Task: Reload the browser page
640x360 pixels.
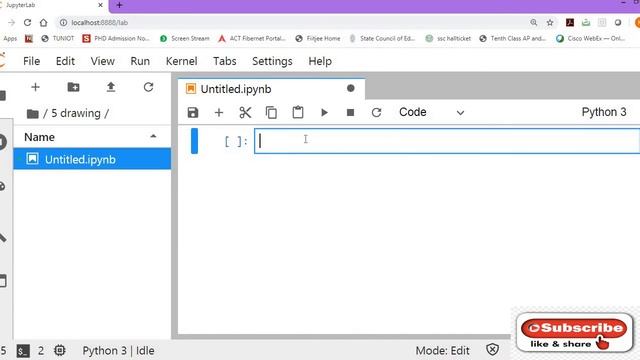Action: coord(27,22)
